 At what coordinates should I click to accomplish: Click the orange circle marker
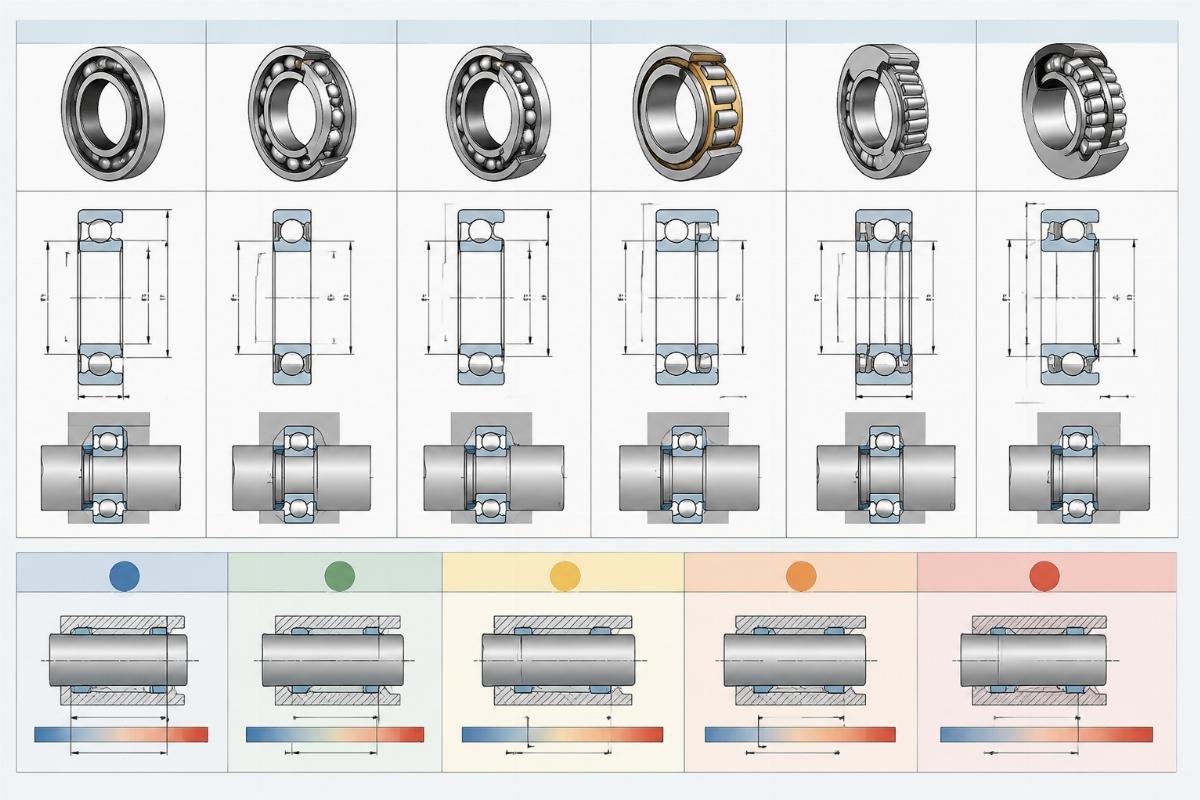pos(802,575)
